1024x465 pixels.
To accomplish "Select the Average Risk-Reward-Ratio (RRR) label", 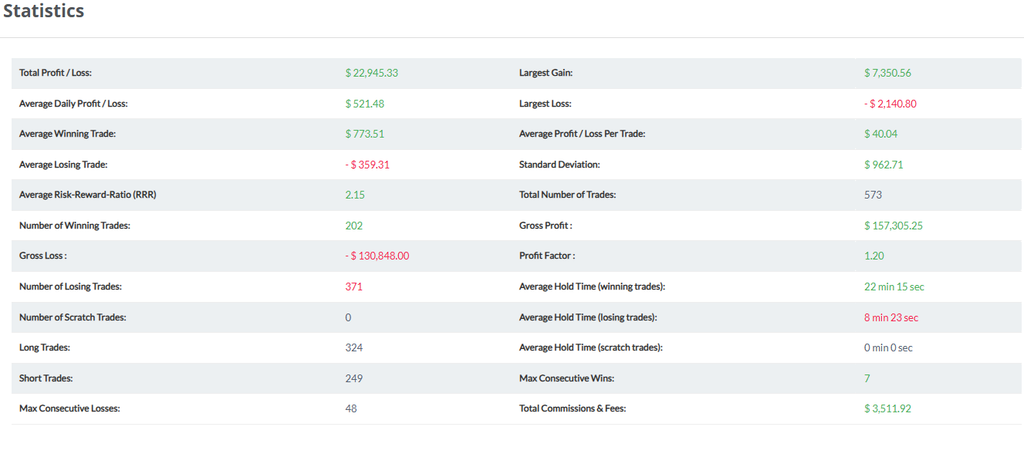I will click(x=88, y=195).
